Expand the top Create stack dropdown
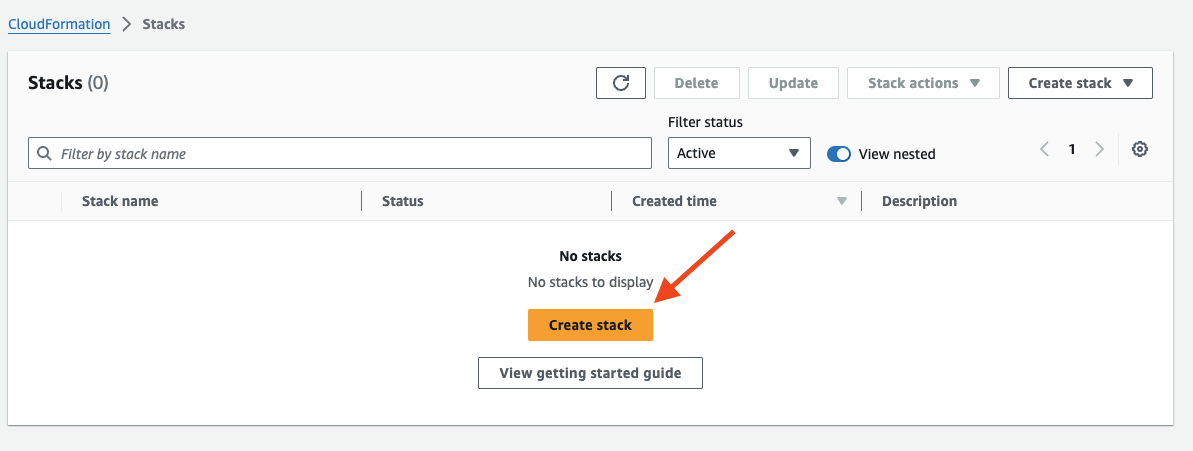Viewport: 1193px width, 451px height. click(1080, 83)
